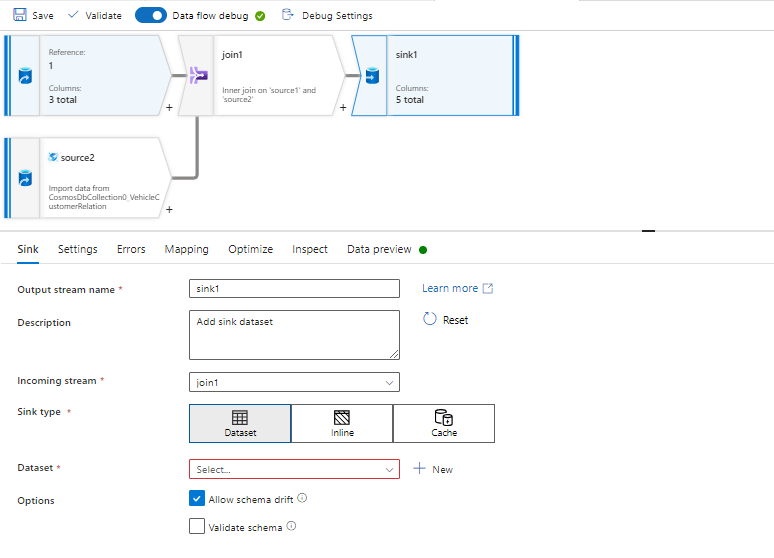Click the plus icon beside New
Viewport: 774px width, 558px height.
point(419,468)
